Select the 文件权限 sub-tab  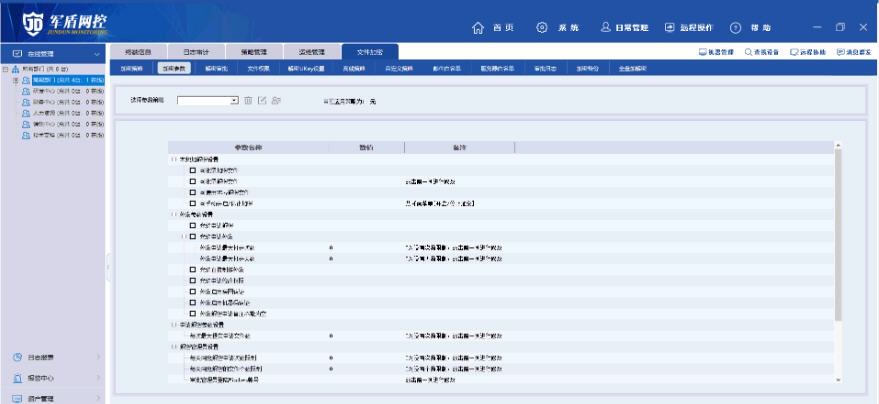click(258, 68)
